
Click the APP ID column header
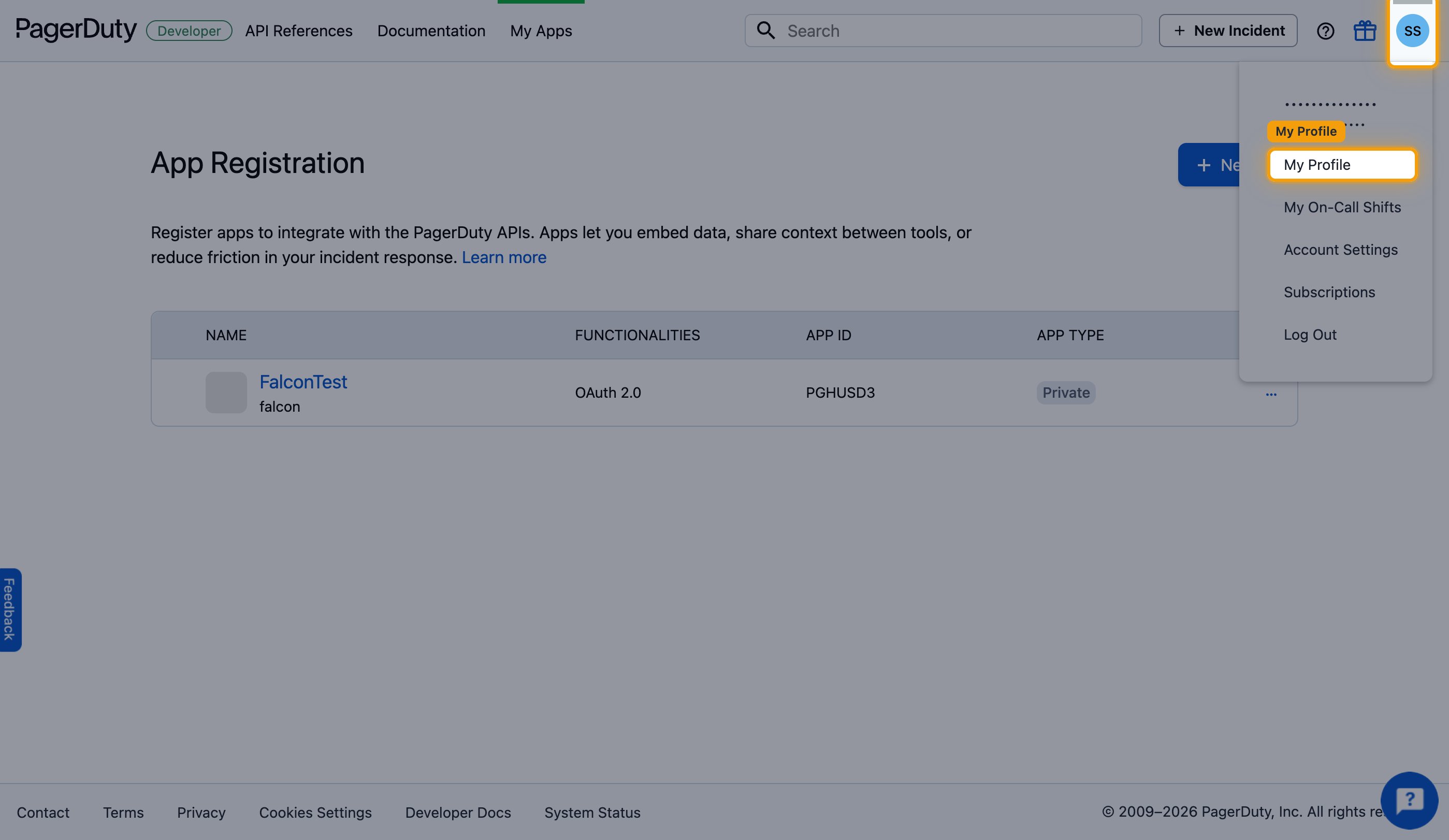coord(829,335)
